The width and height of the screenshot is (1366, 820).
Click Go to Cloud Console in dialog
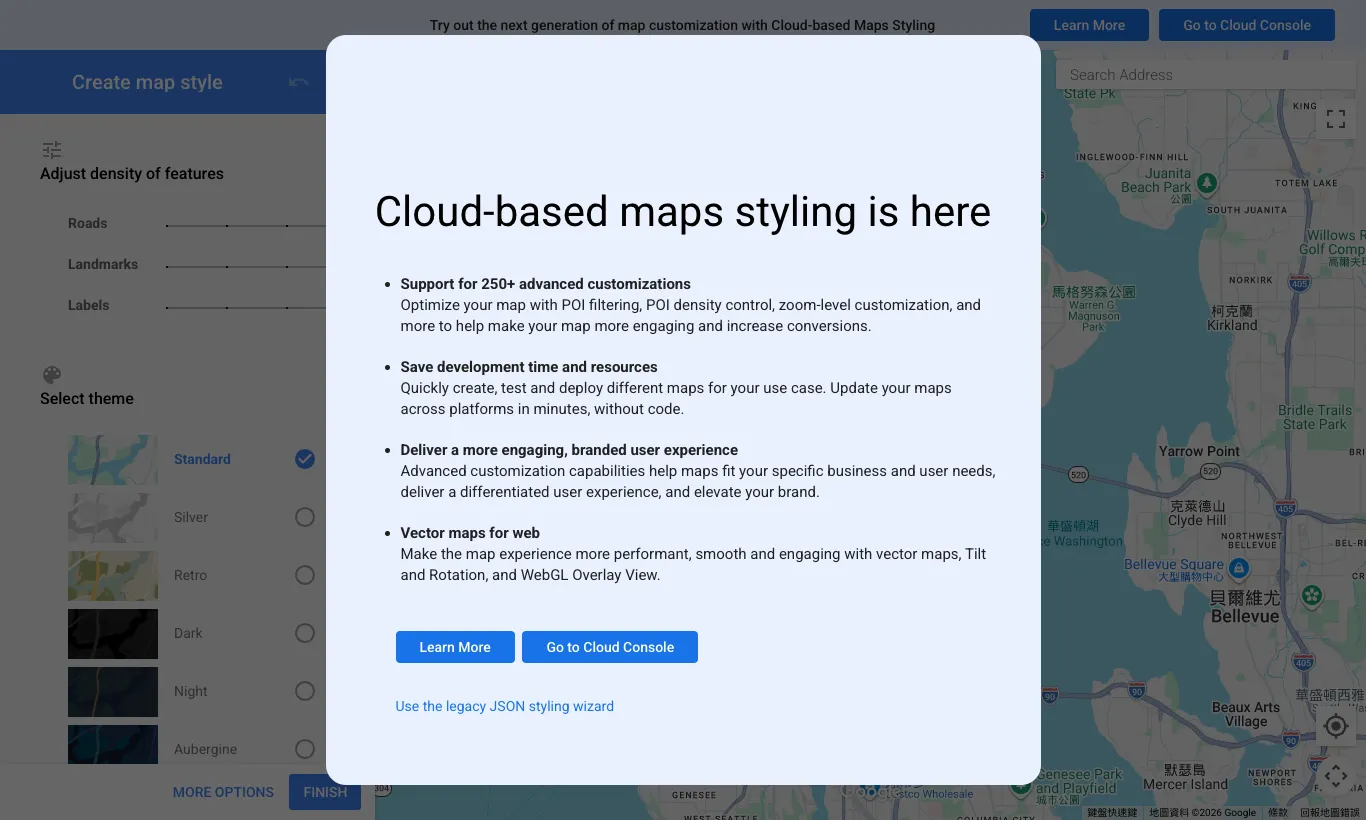pyautogui.click(x=610, y=647)
